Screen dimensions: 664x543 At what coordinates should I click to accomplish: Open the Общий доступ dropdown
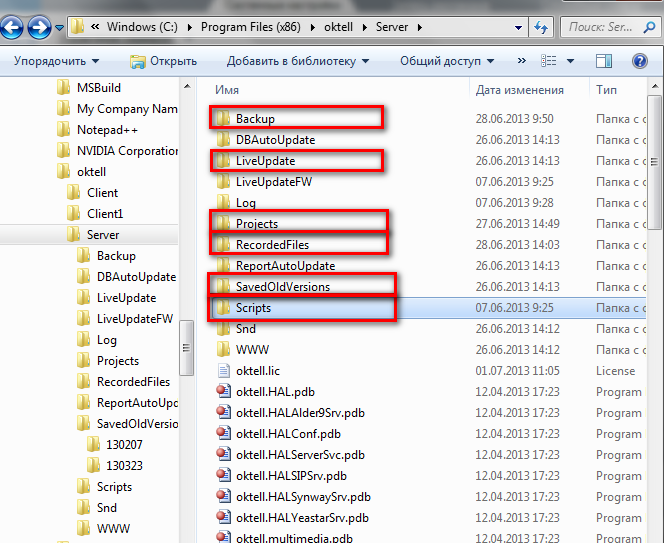(446, 62)
